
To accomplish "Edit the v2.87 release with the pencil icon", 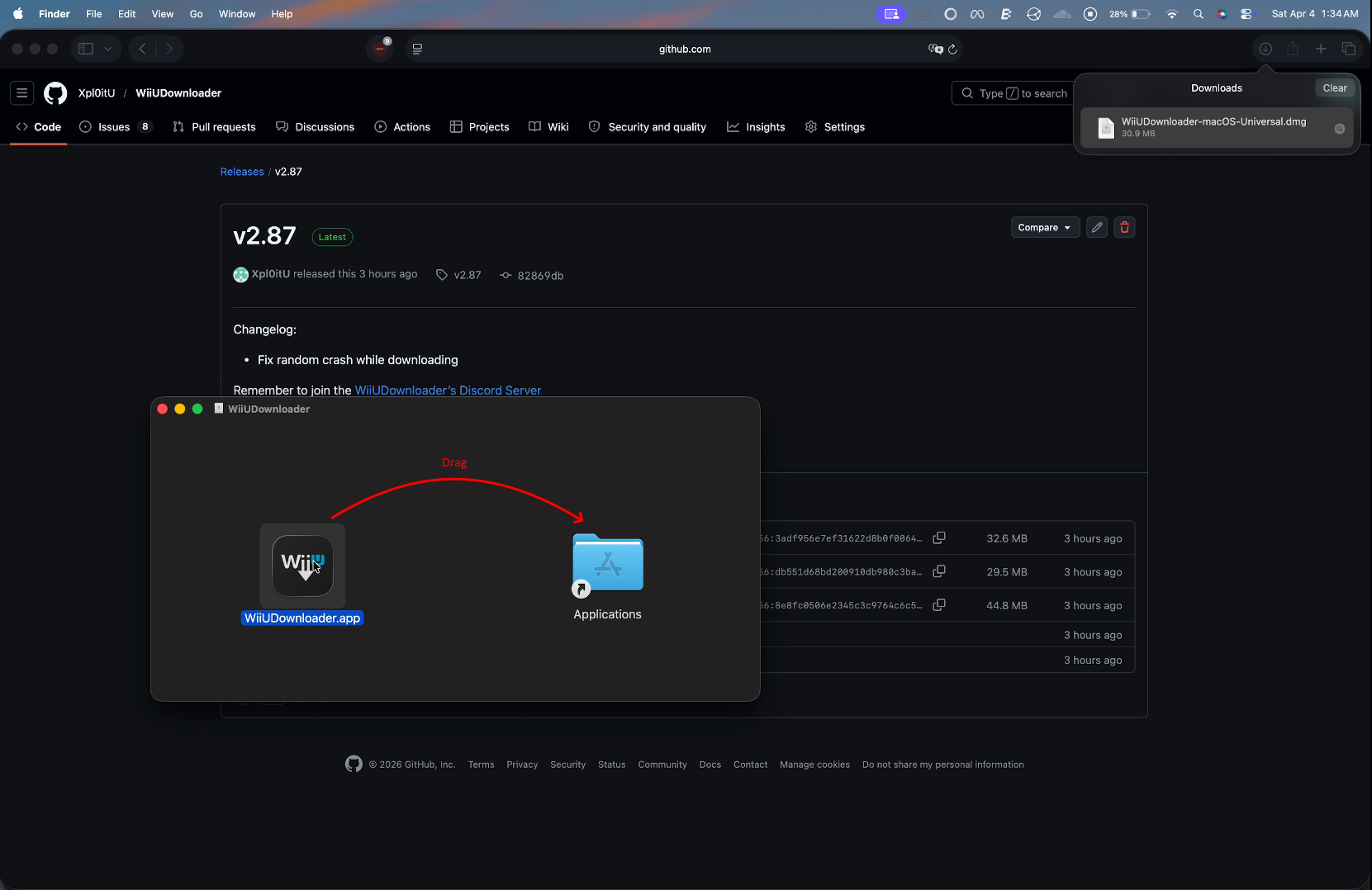I will (x=1096, y=227).
